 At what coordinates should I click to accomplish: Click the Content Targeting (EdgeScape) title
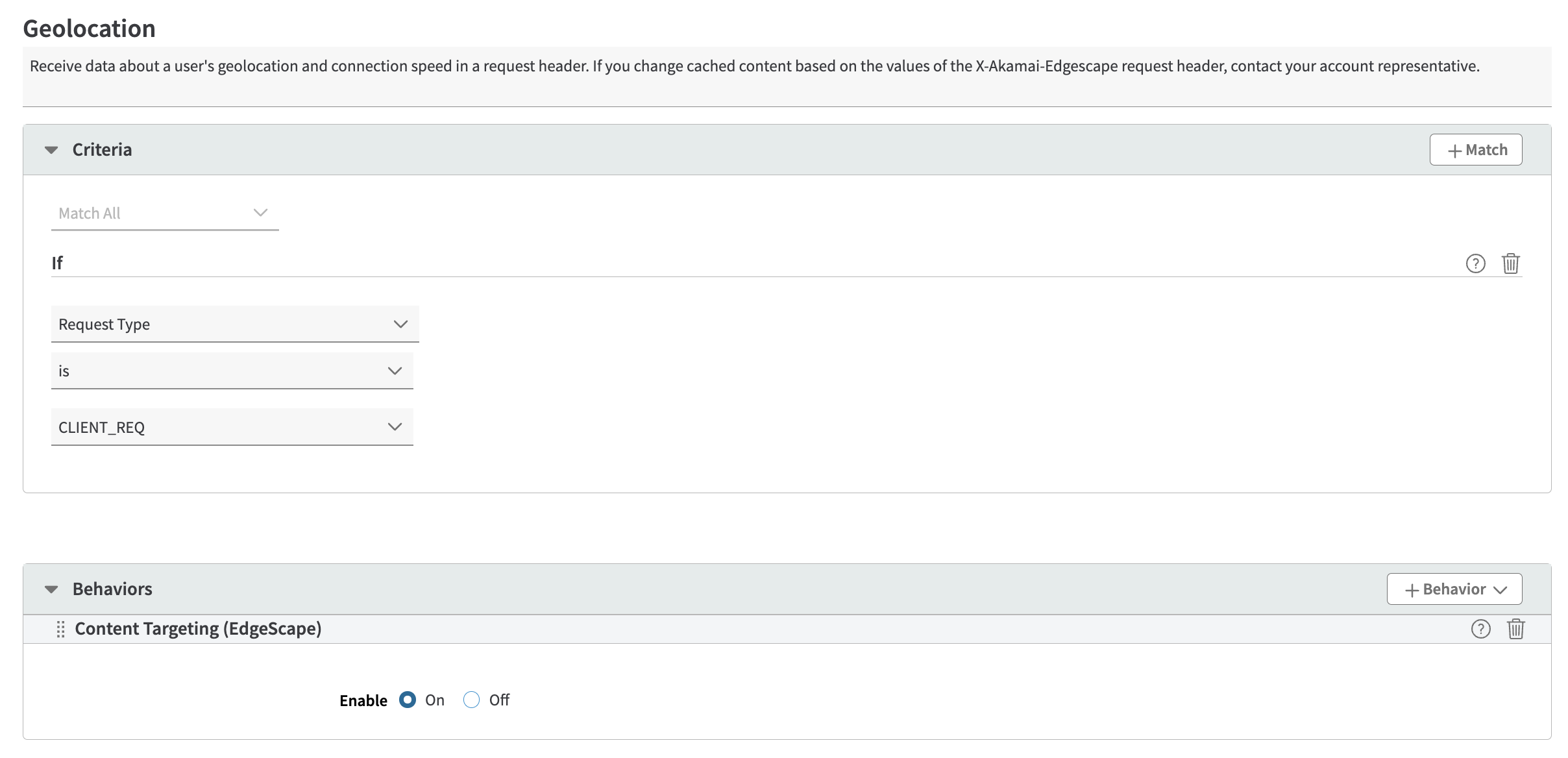click(198, 629)
